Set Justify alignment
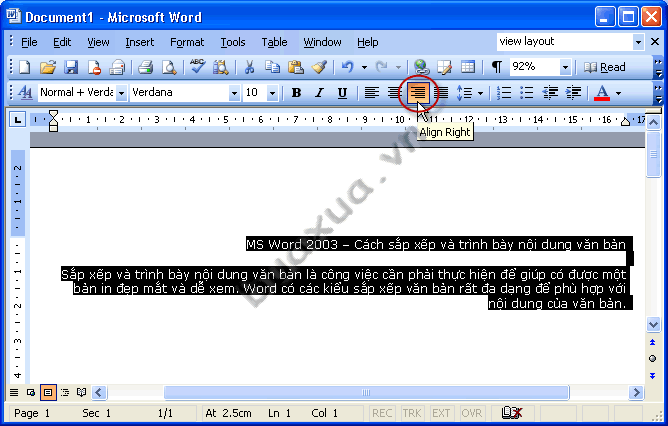 click(443, 92)
